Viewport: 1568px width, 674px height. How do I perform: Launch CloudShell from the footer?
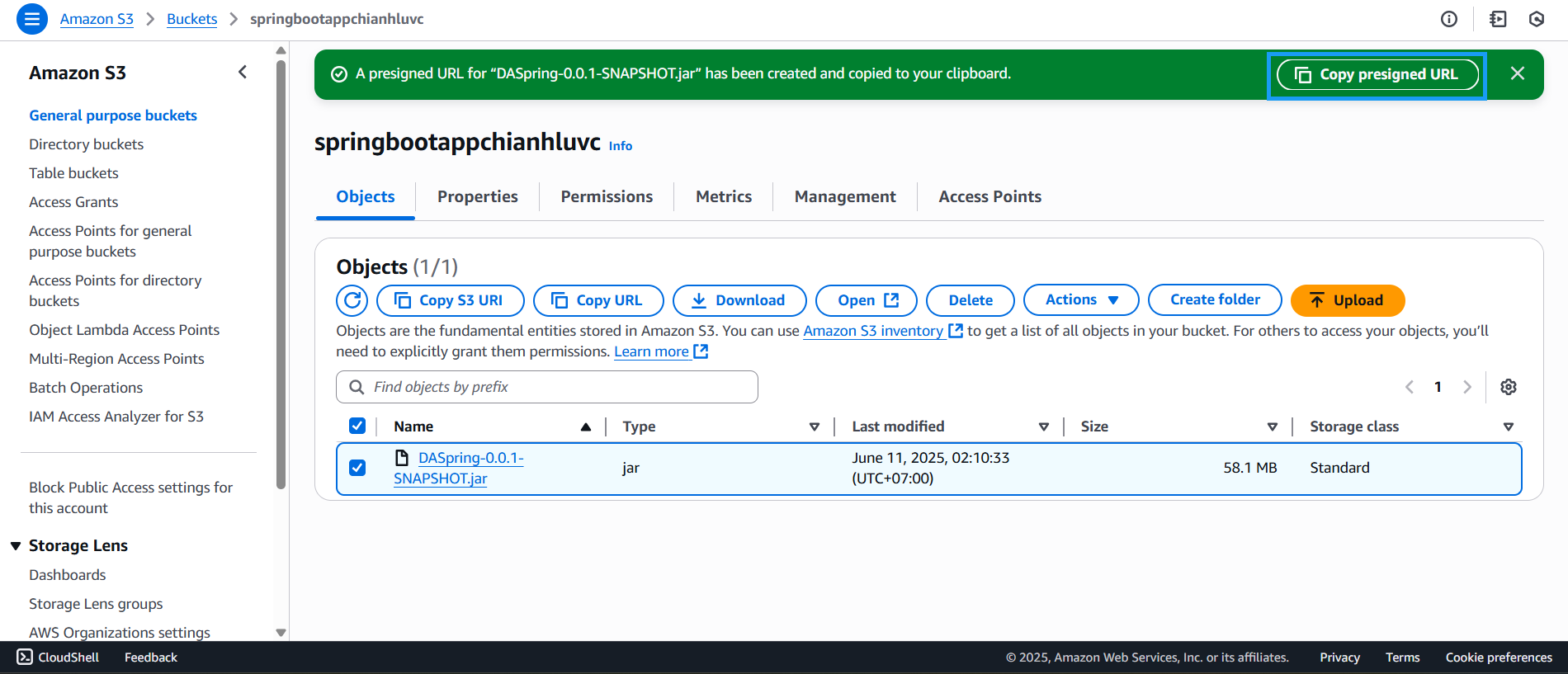coord(58,658)
